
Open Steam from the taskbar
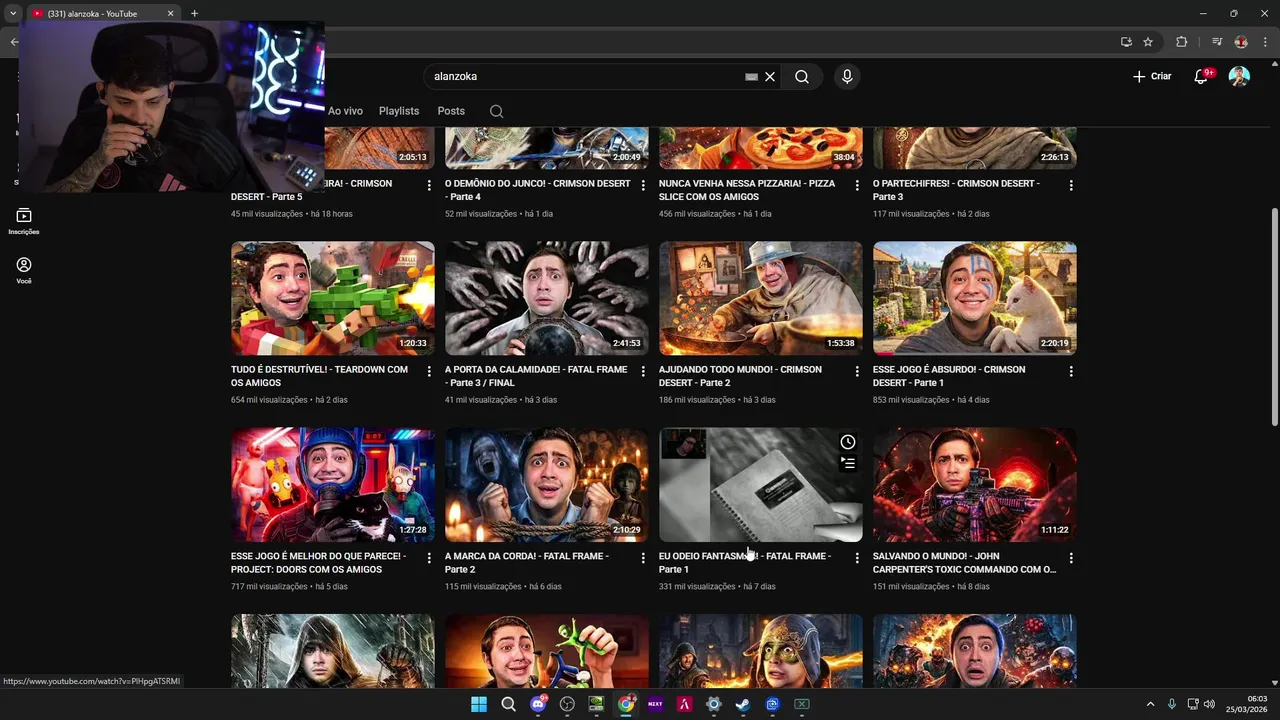tap(743, 704)
